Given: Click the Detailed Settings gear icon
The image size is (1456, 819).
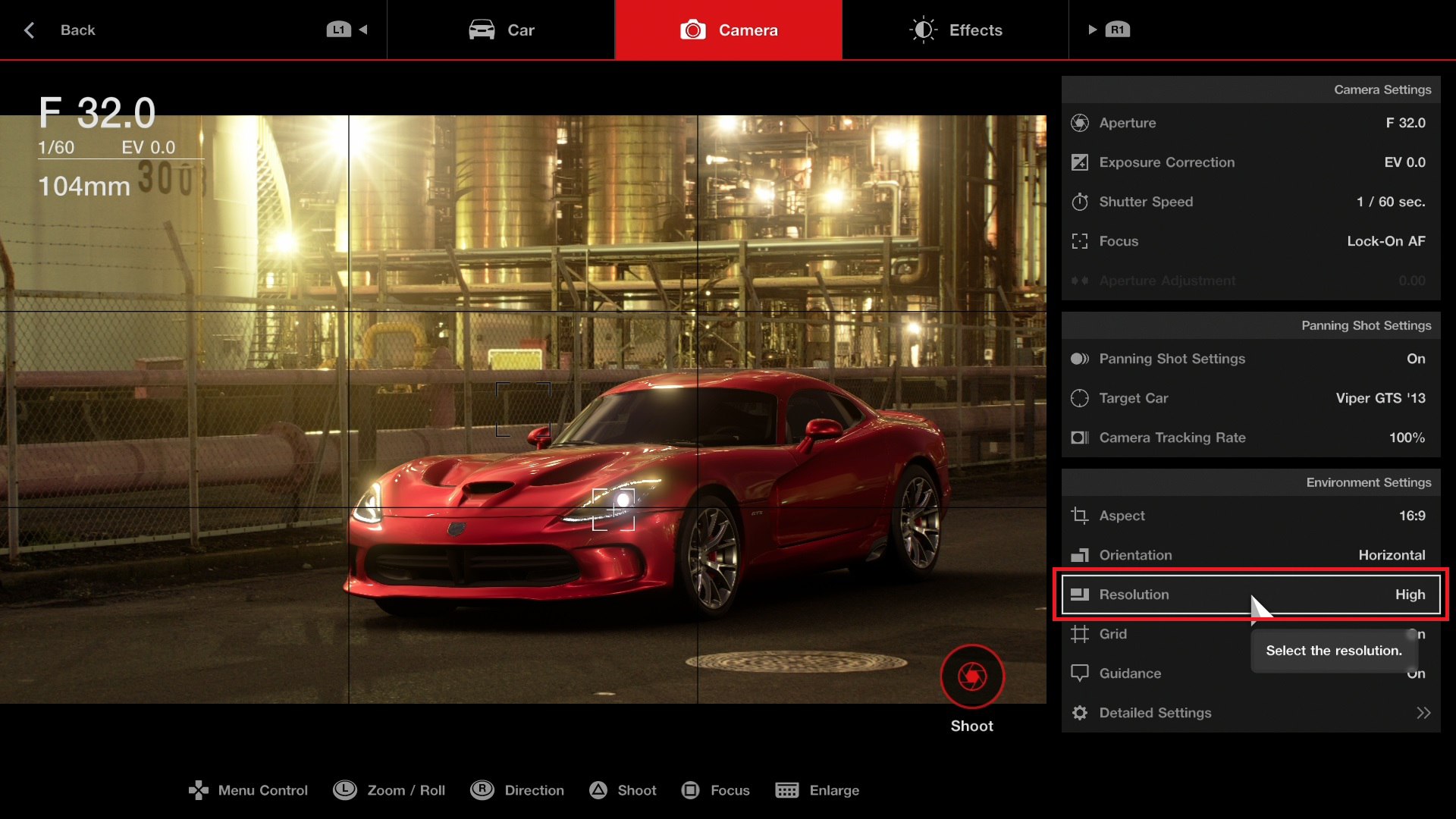Looking at the screenshot, I should coord(1080,713).
